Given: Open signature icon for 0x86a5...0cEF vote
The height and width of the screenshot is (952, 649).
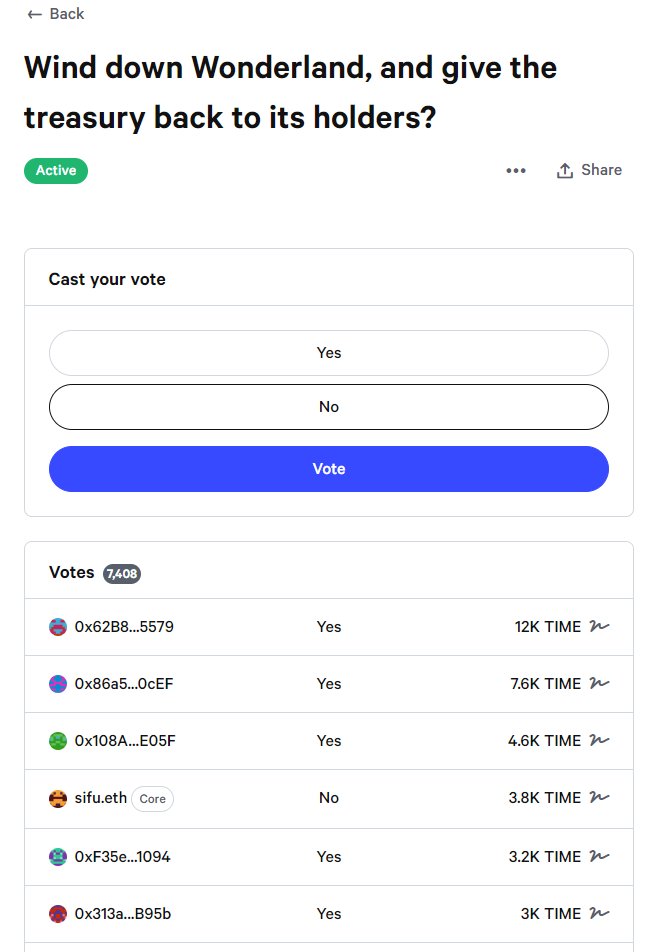Looking at the screenshot, I should (600, 684).
